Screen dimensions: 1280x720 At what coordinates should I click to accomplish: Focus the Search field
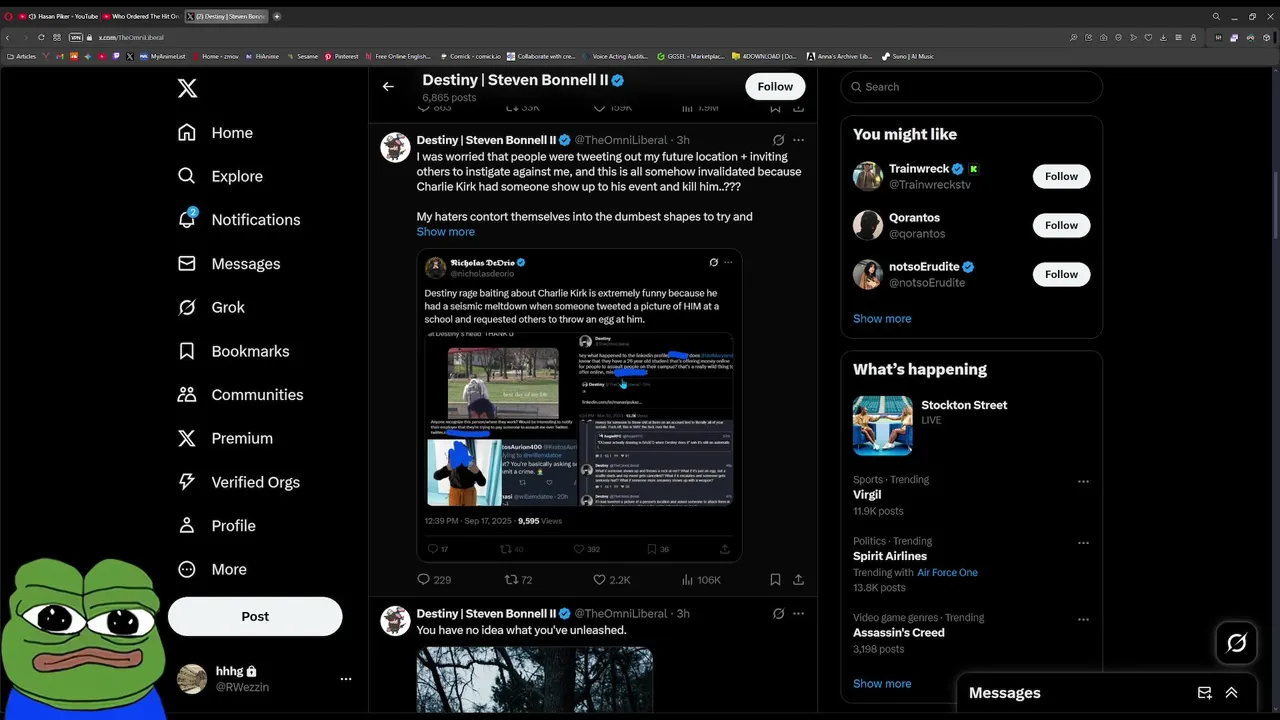tap(971, 87)
